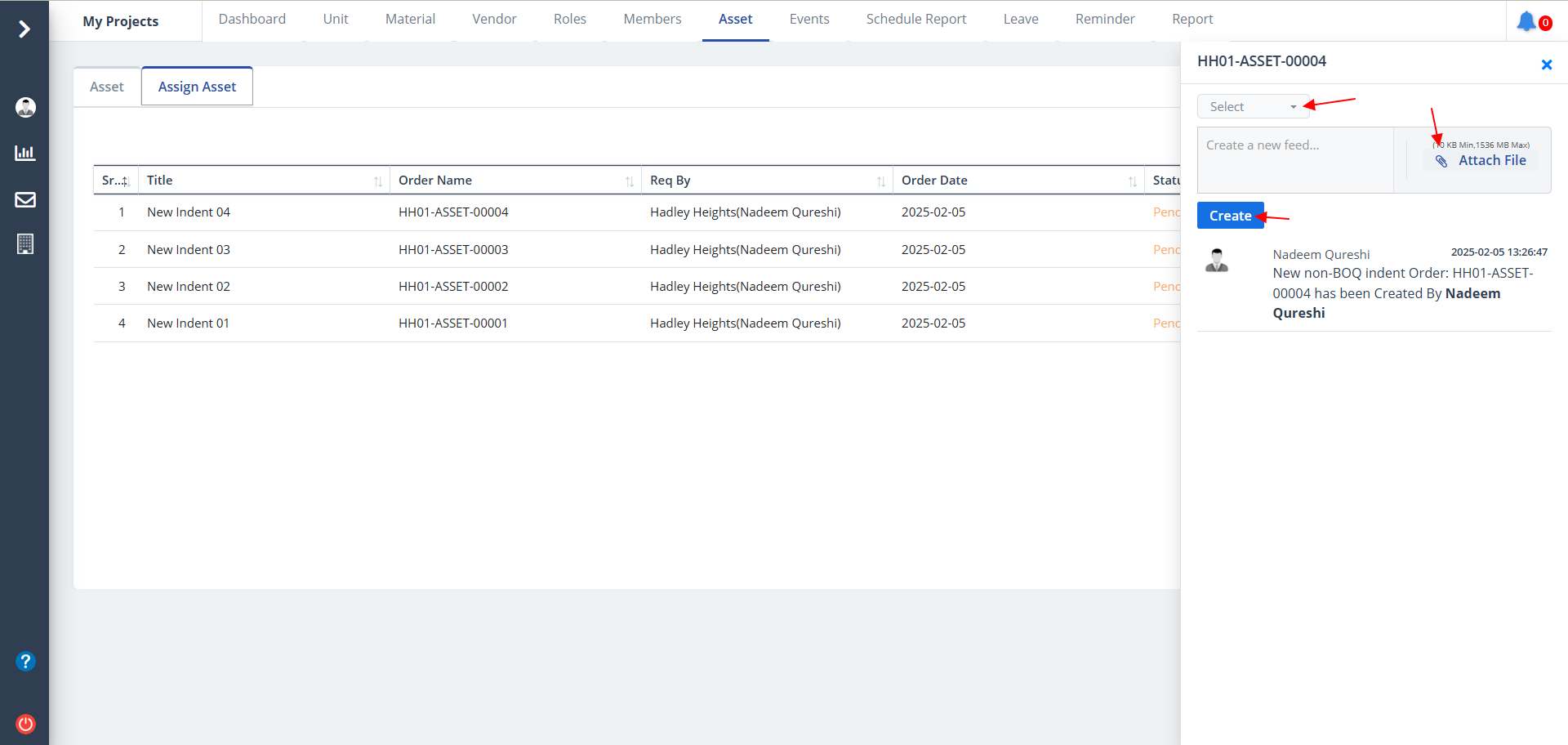Image resolution: width=1568 pixels, height=745 pixels.
Task: Click the red power logout icon
Action: (25, 724)
